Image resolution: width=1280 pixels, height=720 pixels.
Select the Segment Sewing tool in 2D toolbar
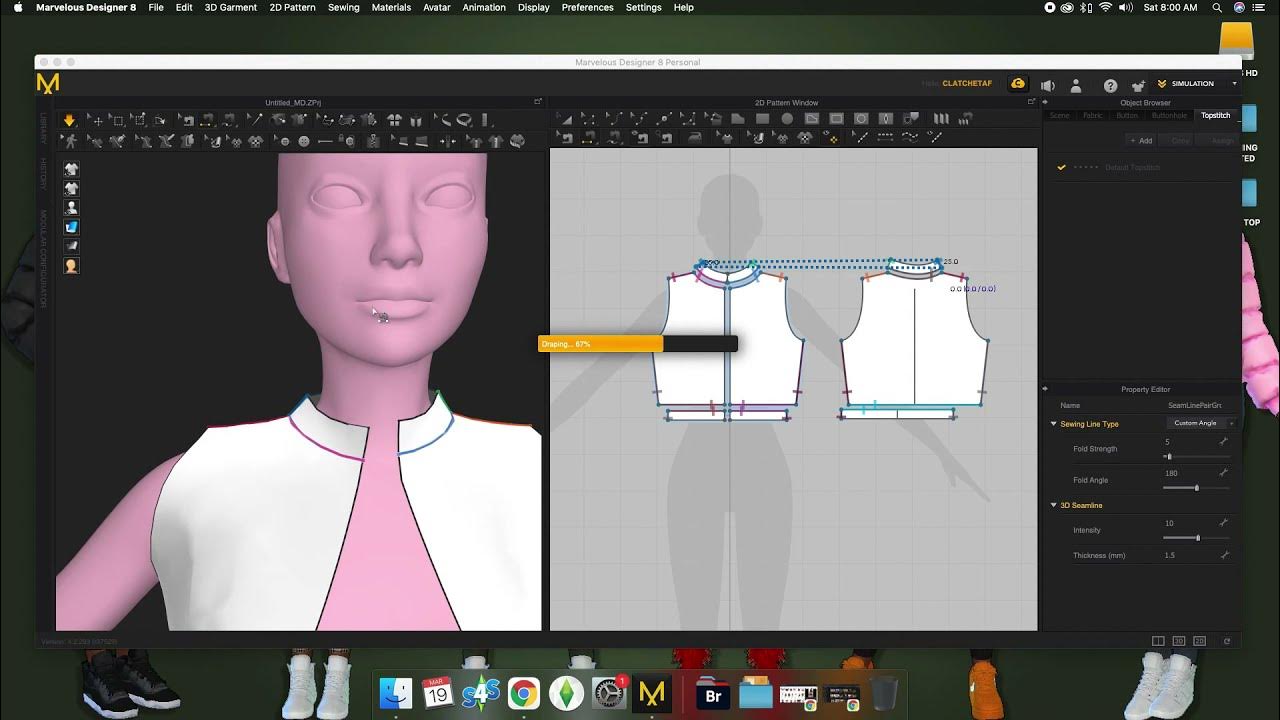(x=588, y=138)
